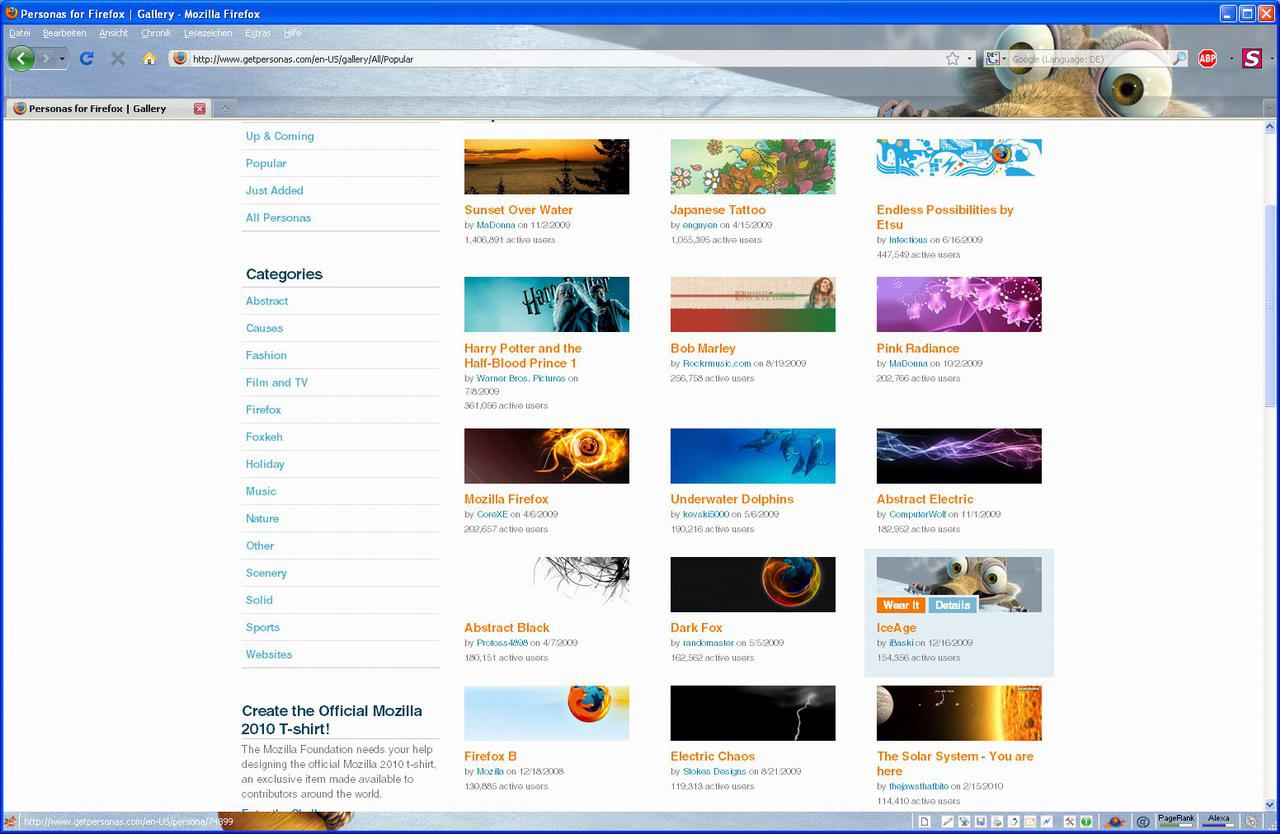Open the Datei menu
The image size is (1280, 834).
(x=19, y=33)
